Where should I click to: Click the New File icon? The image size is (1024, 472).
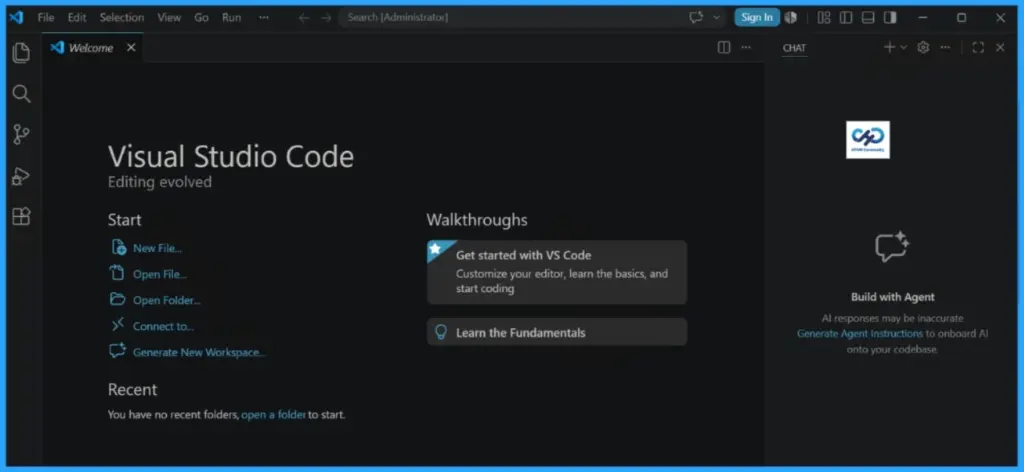coord(118,247)
